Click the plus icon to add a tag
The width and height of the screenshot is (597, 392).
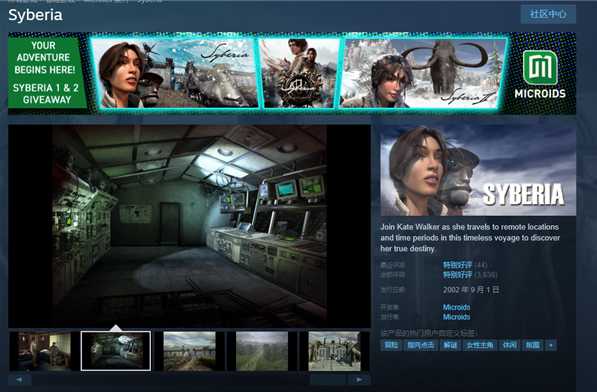(x=551, y=345)
